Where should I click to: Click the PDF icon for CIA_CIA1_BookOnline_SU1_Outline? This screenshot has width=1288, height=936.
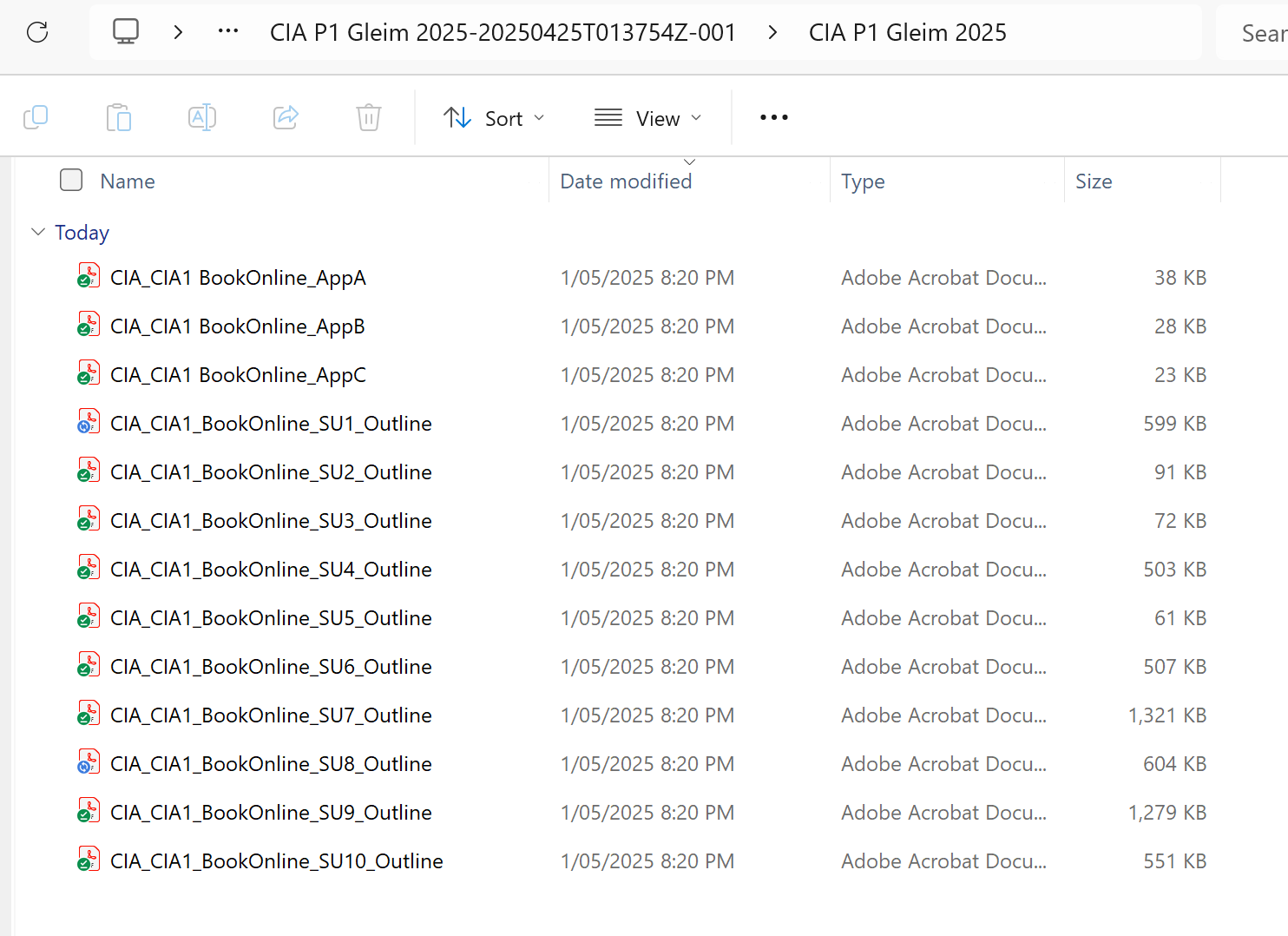click(x=89, y=423)
